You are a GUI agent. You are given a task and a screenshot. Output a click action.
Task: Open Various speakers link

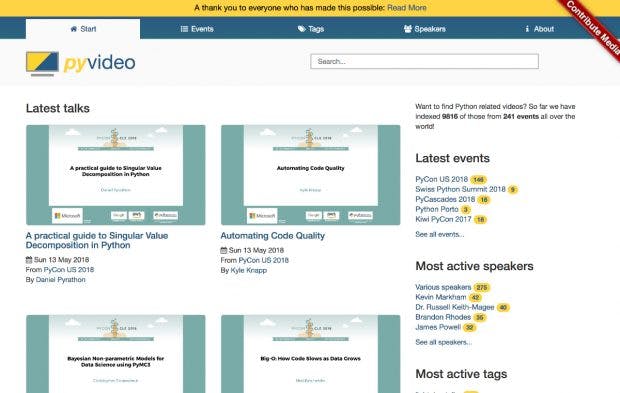pyautogui.click(x=443, y=287)
